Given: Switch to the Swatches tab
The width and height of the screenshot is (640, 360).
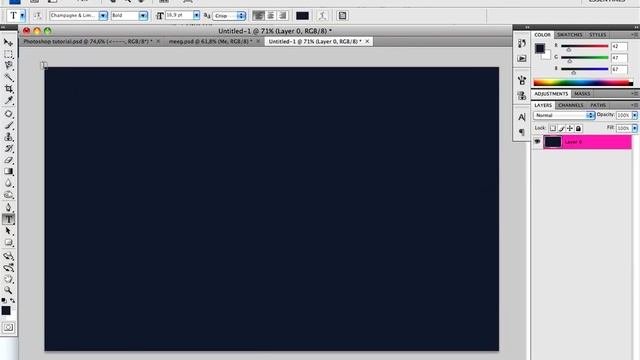Looking at the screenshot, I should (570, 35).
